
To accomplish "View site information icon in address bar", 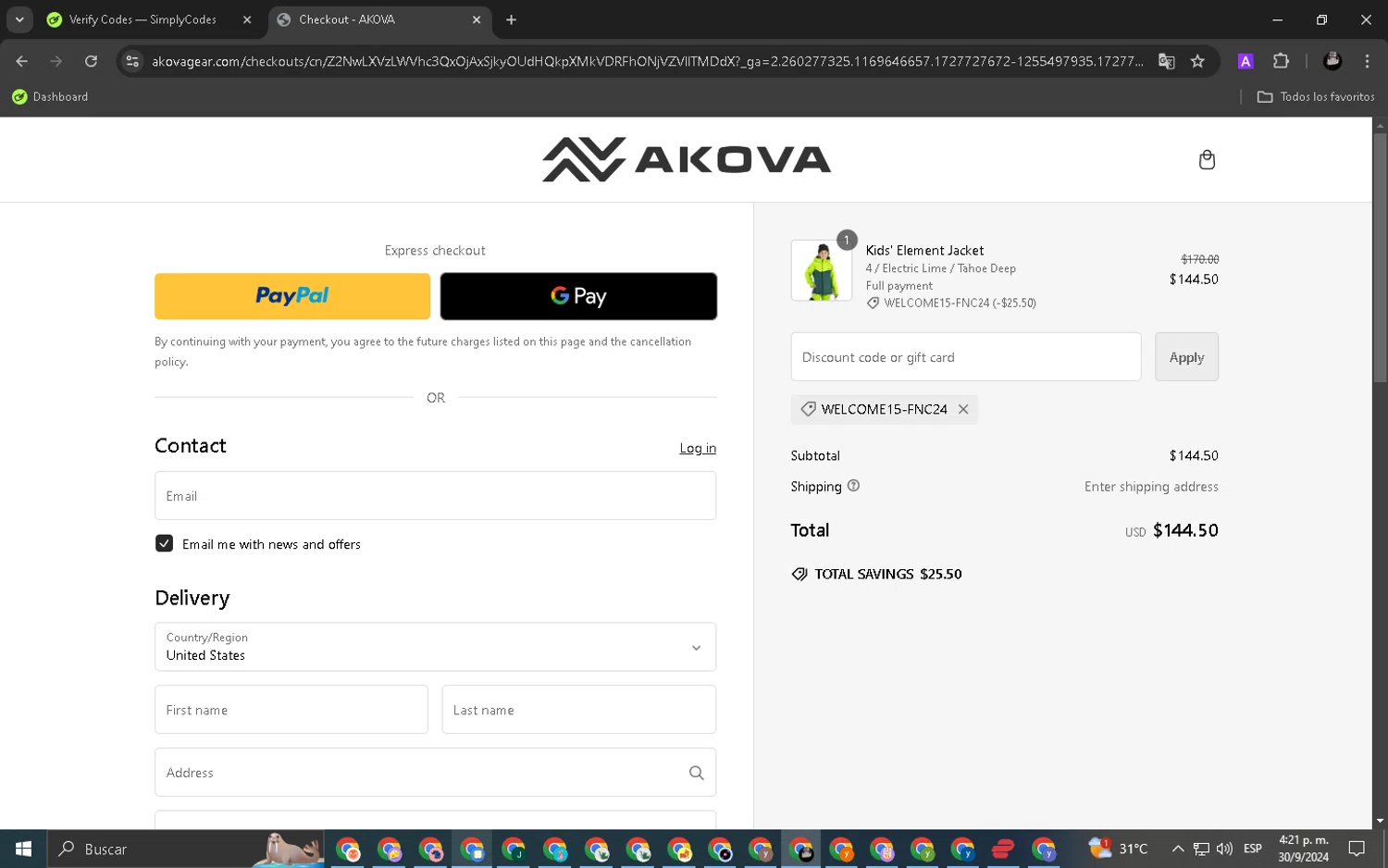I will [x=132, y=61].
